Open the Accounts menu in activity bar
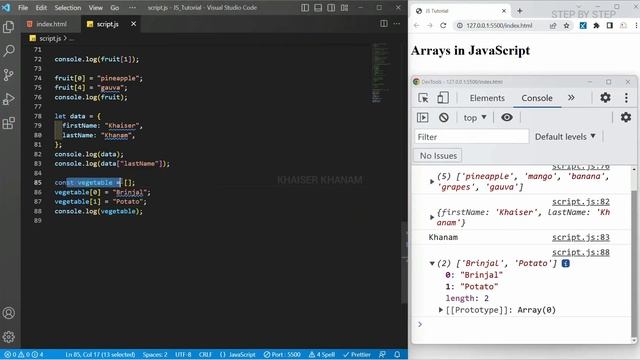The width and height of the screenshot is (640, 360). pyautogui.click(x=9, y=313)
